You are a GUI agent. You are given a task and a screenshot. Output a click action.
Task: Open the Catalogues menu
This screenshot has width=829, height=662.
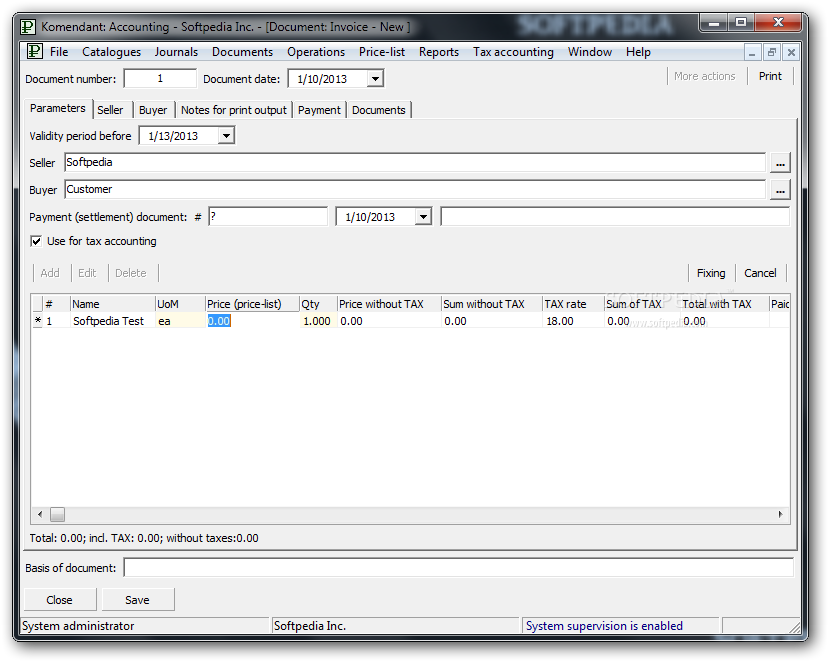pos(112,52)
